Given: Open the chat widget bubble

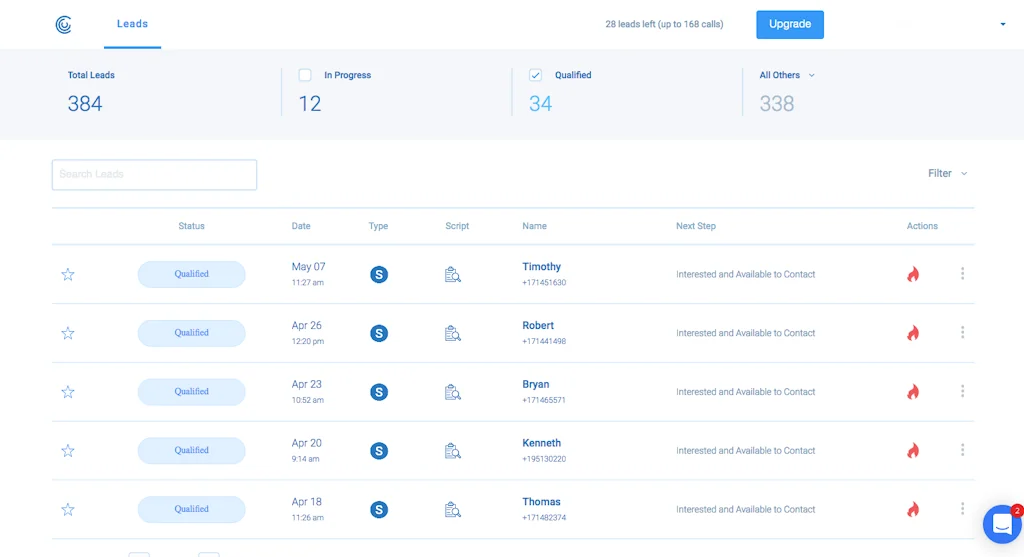Looking at the screenshot, I should click(x=1000, y=524).
